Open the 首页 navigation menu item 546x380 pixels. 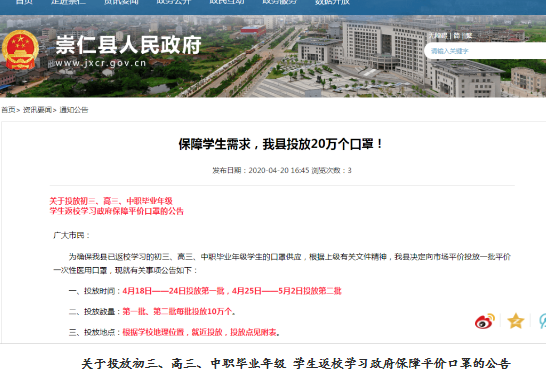point(24,2)
